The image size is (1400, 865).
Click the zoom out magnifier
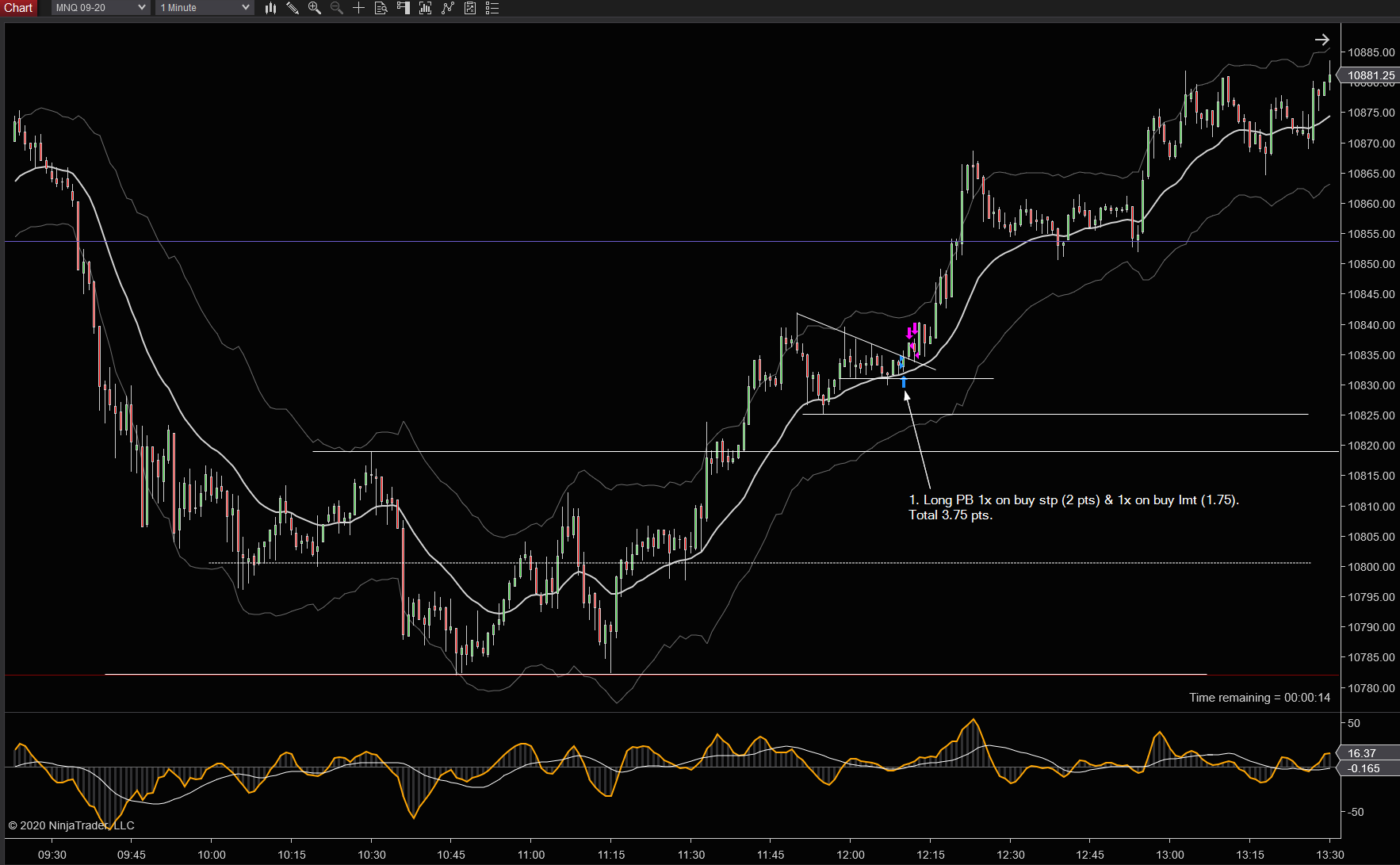(337, 8)
